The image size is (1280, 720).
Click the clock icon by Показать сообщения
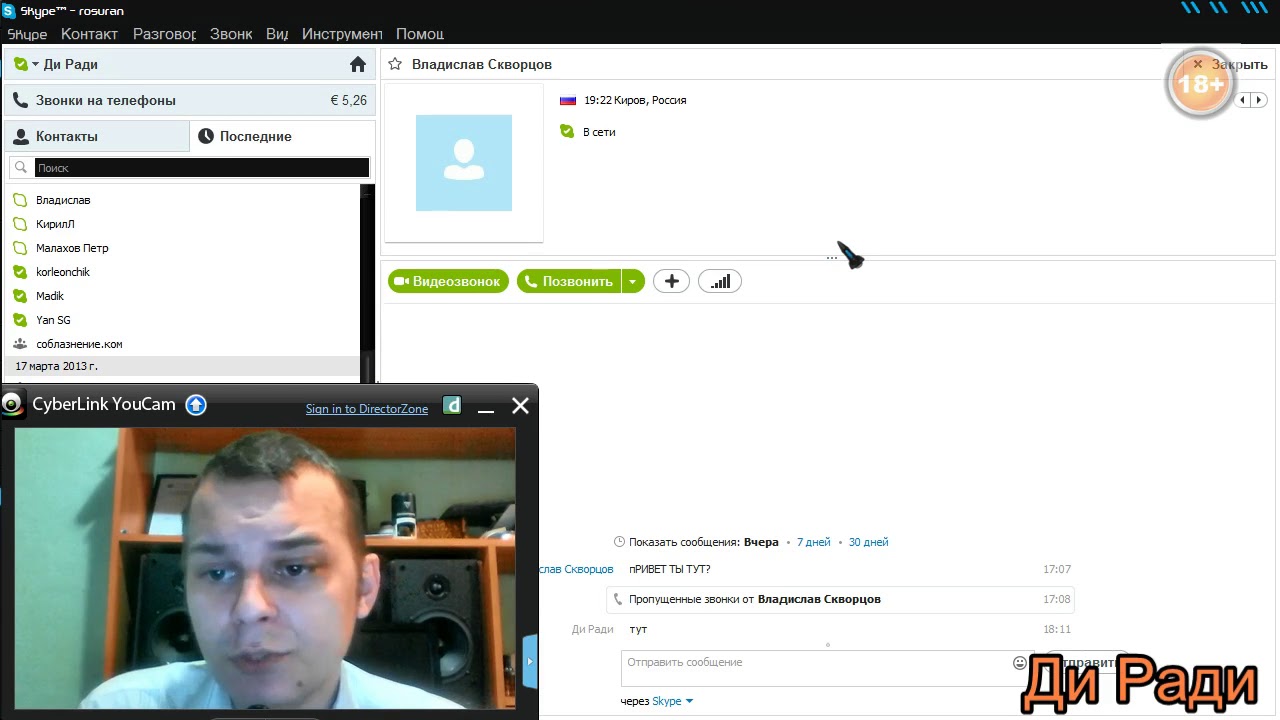click(619, 542)
